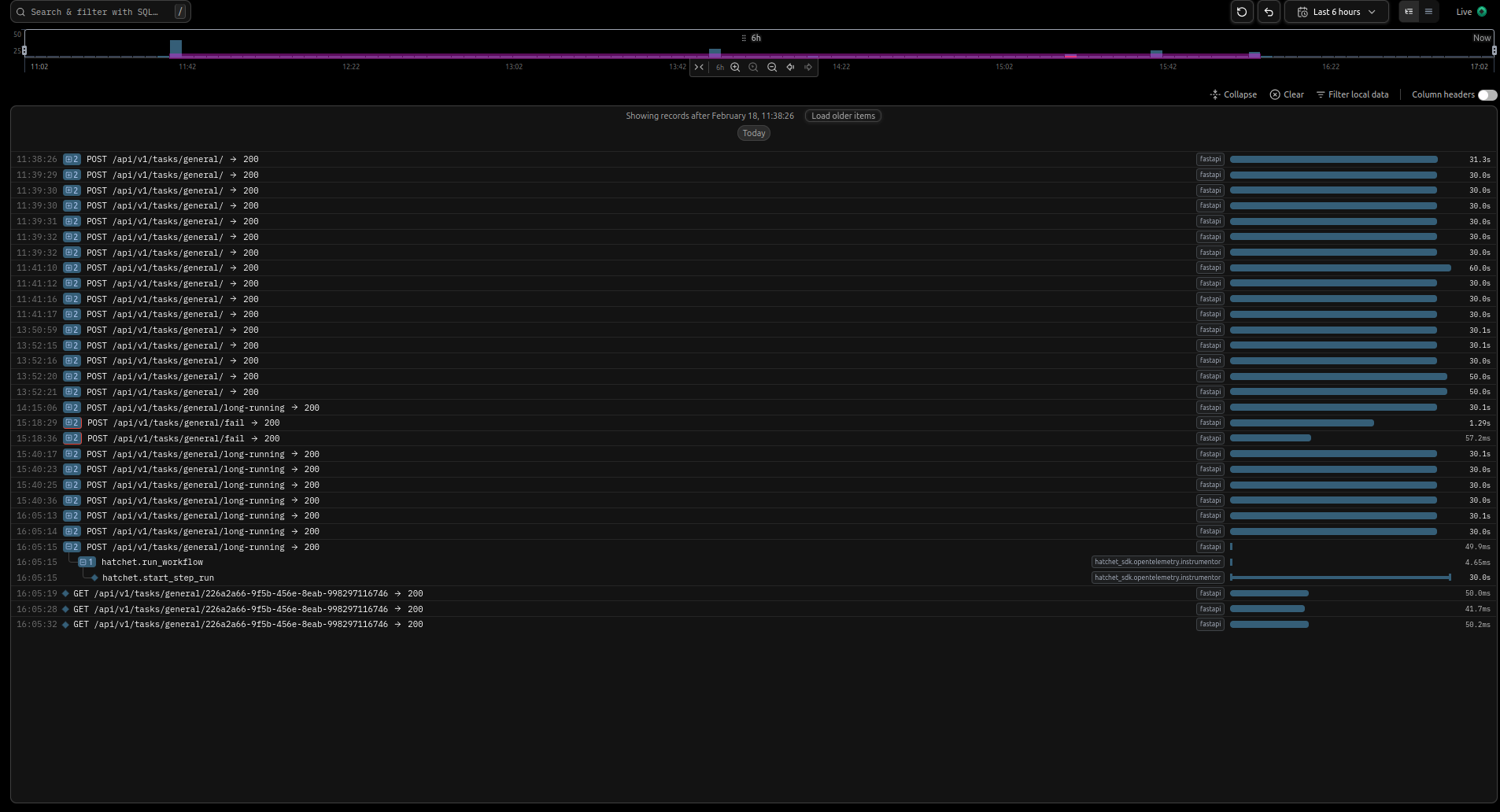1500x812 pixels.
Task: Fit timeline to the current selection
Action: point(699,68)
